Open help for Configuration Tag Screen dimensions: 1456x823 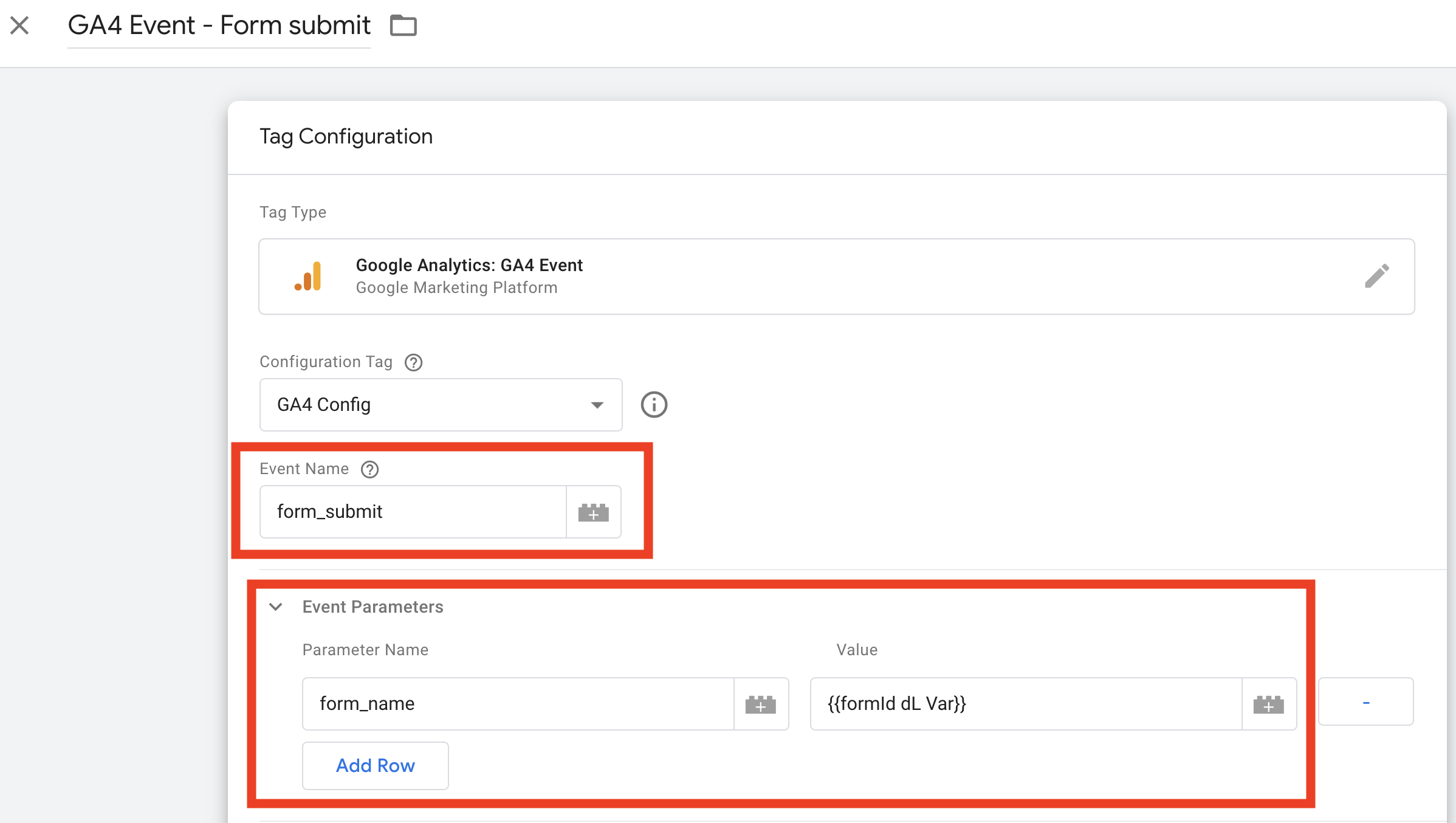tap(413, 362)
